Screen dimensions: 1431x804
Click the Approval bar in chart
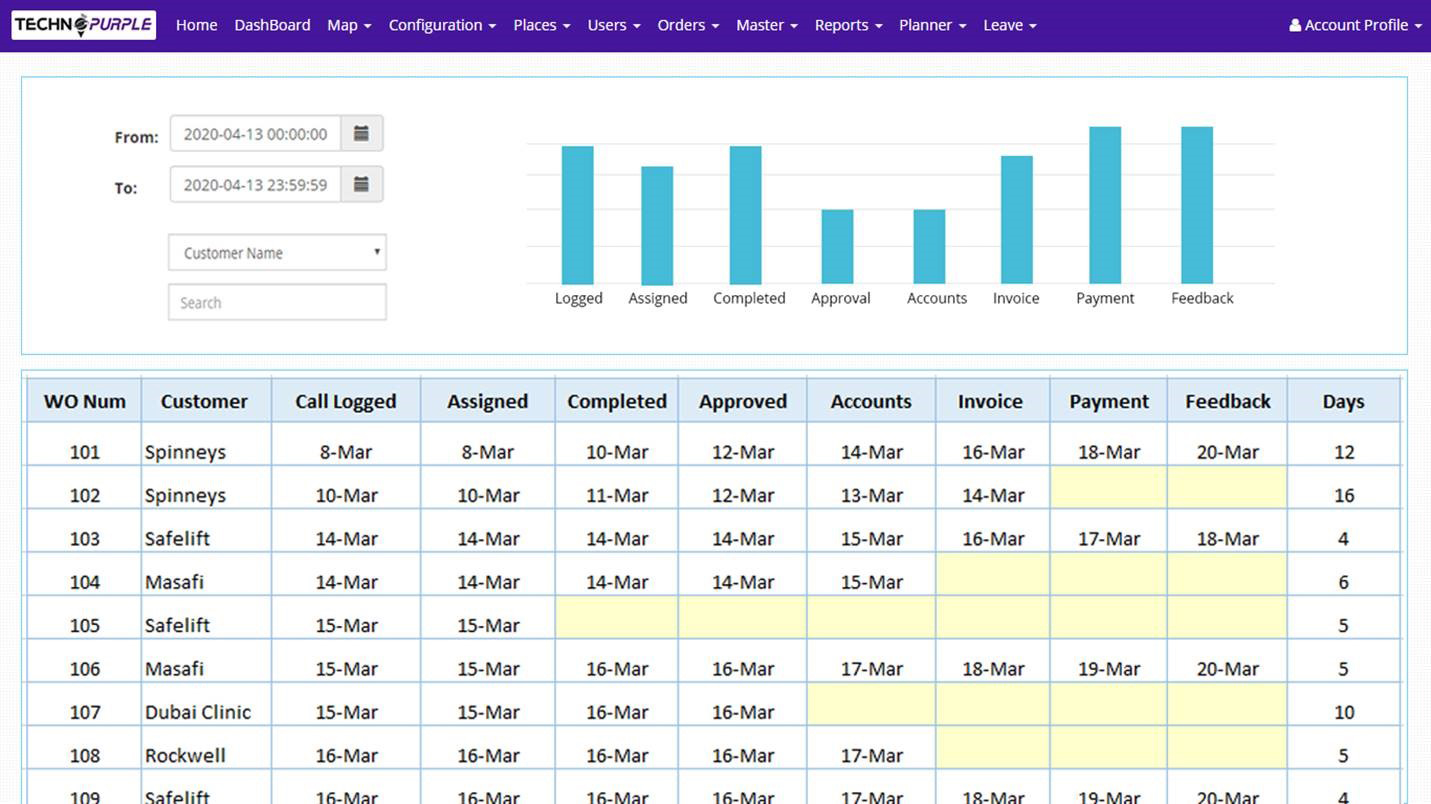pyautogui.click(x=837, y=247)
